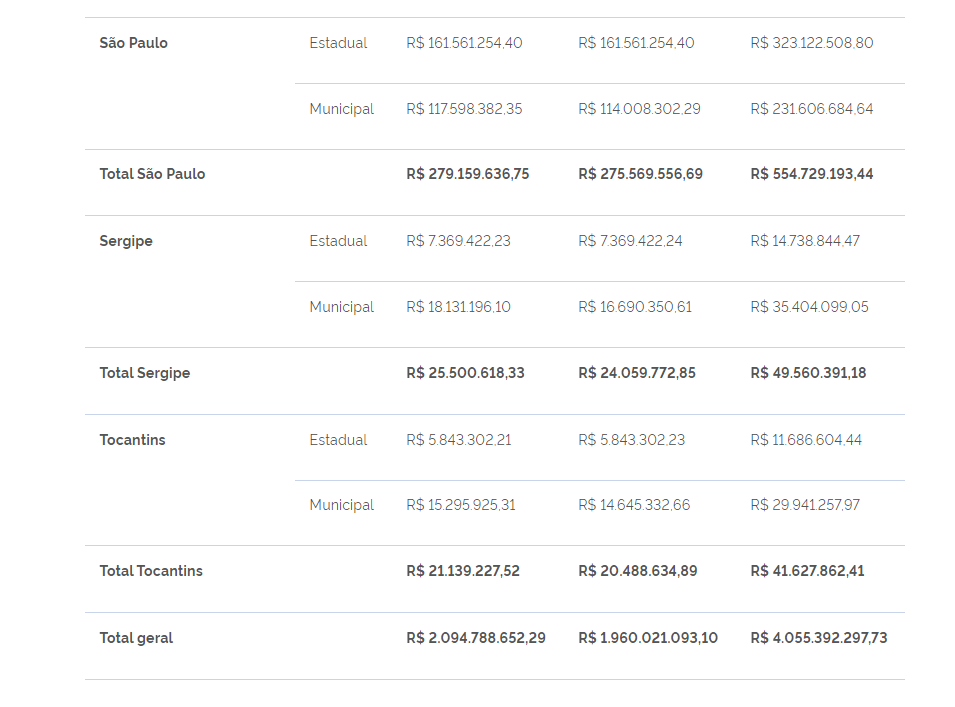Click the Tocantins row label

tap(132, 440)
